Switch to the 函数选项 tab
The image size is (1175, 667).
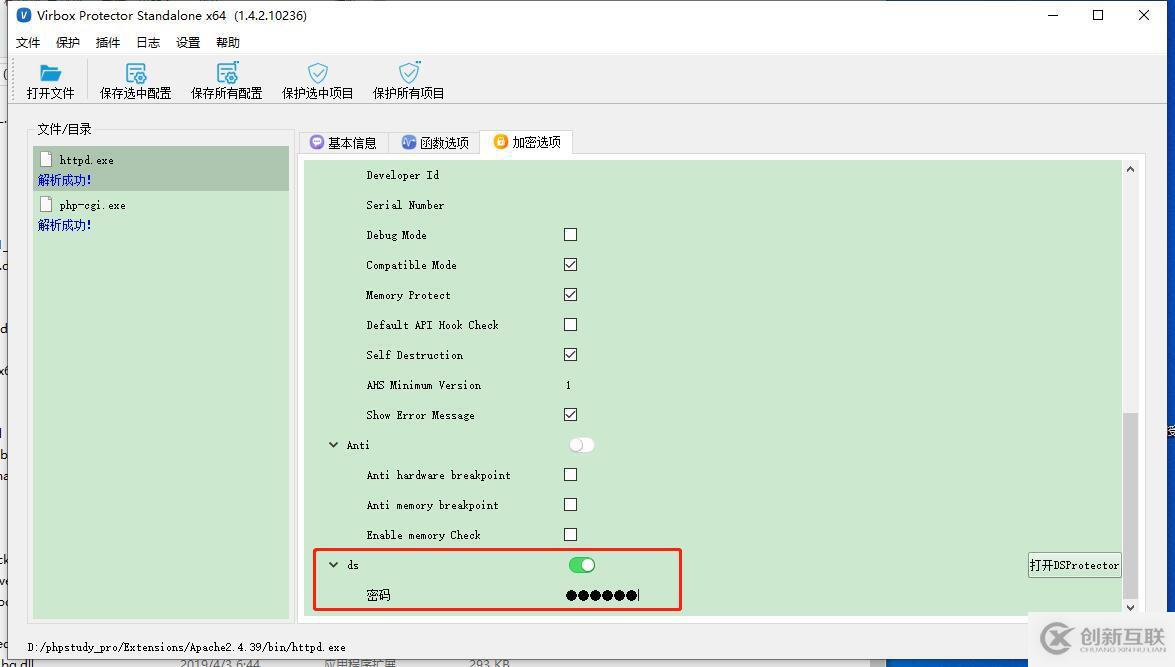[435, 142]
